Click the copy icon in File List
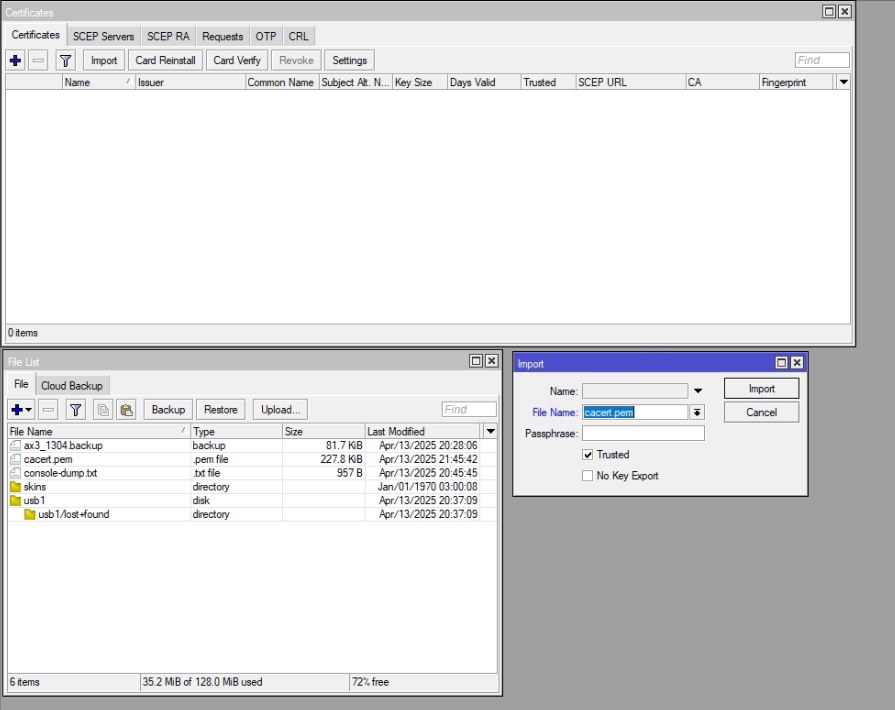This screenshot has height=710, width=895. point(103,409)
